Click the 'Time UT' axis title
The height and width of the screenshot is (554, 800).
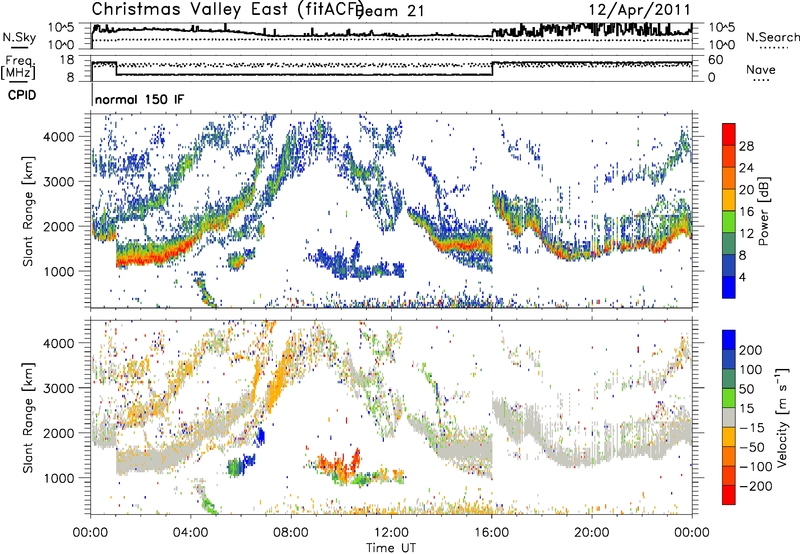pos(391,548)
